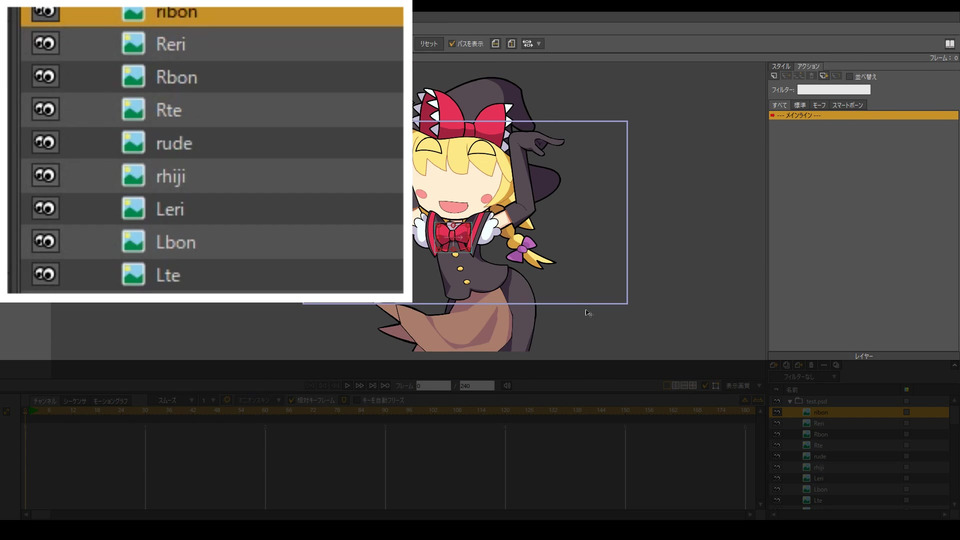Open the スムース interpolation dropdown
This screenshot has width=960, height=540.
[x=173, y=400]
